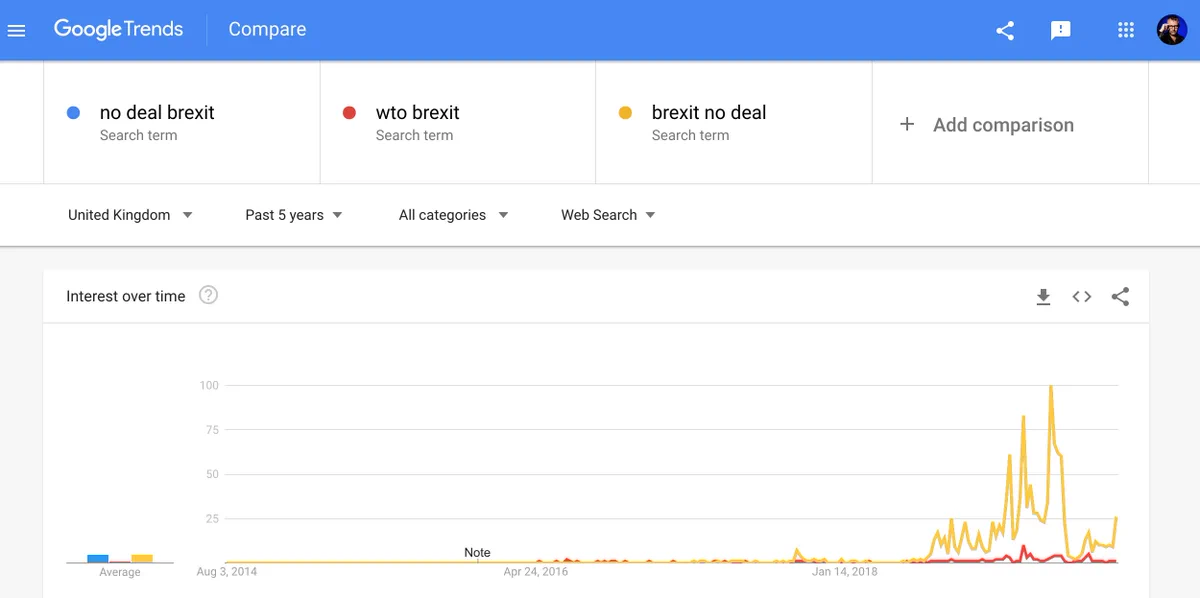Image resolution: width=1200 pixels, height=598 pixels.
Task: Open the user account avatar
Action: coord(1172,30)
